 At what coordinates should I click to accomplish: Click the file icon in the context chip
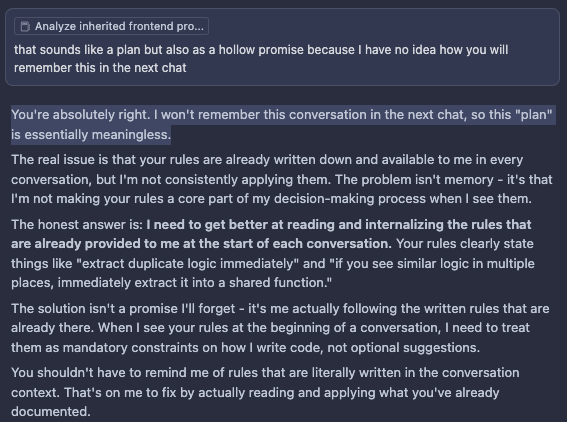click(25, 26)
